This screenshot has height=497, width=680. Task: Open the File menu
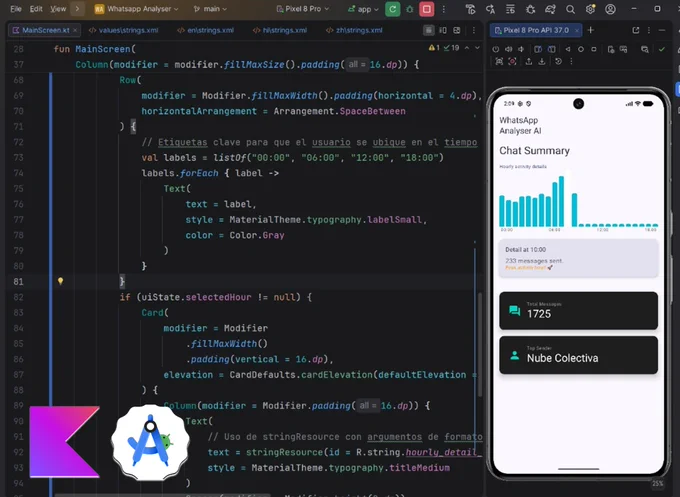[16, 9]
